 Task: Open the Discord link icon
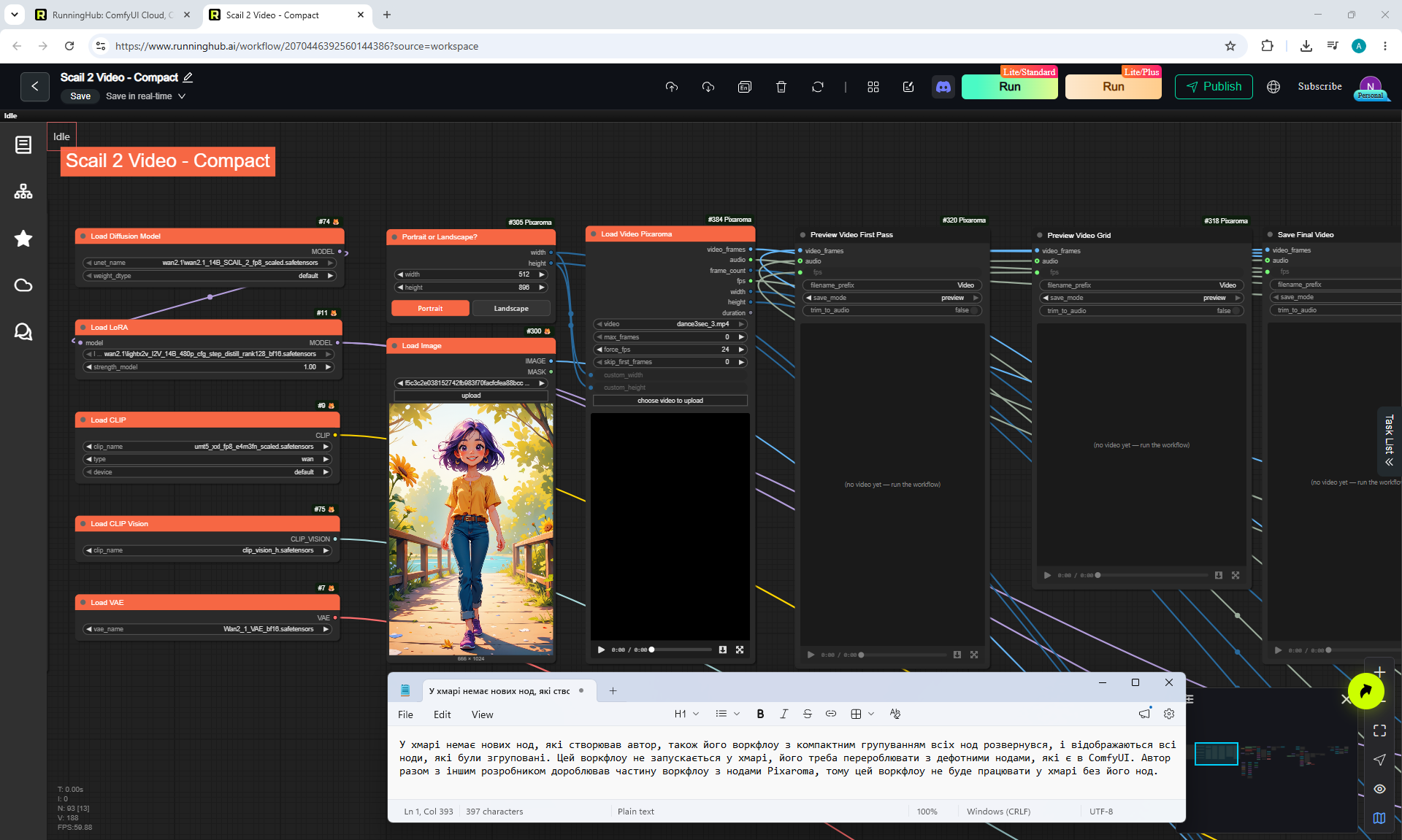943,87
